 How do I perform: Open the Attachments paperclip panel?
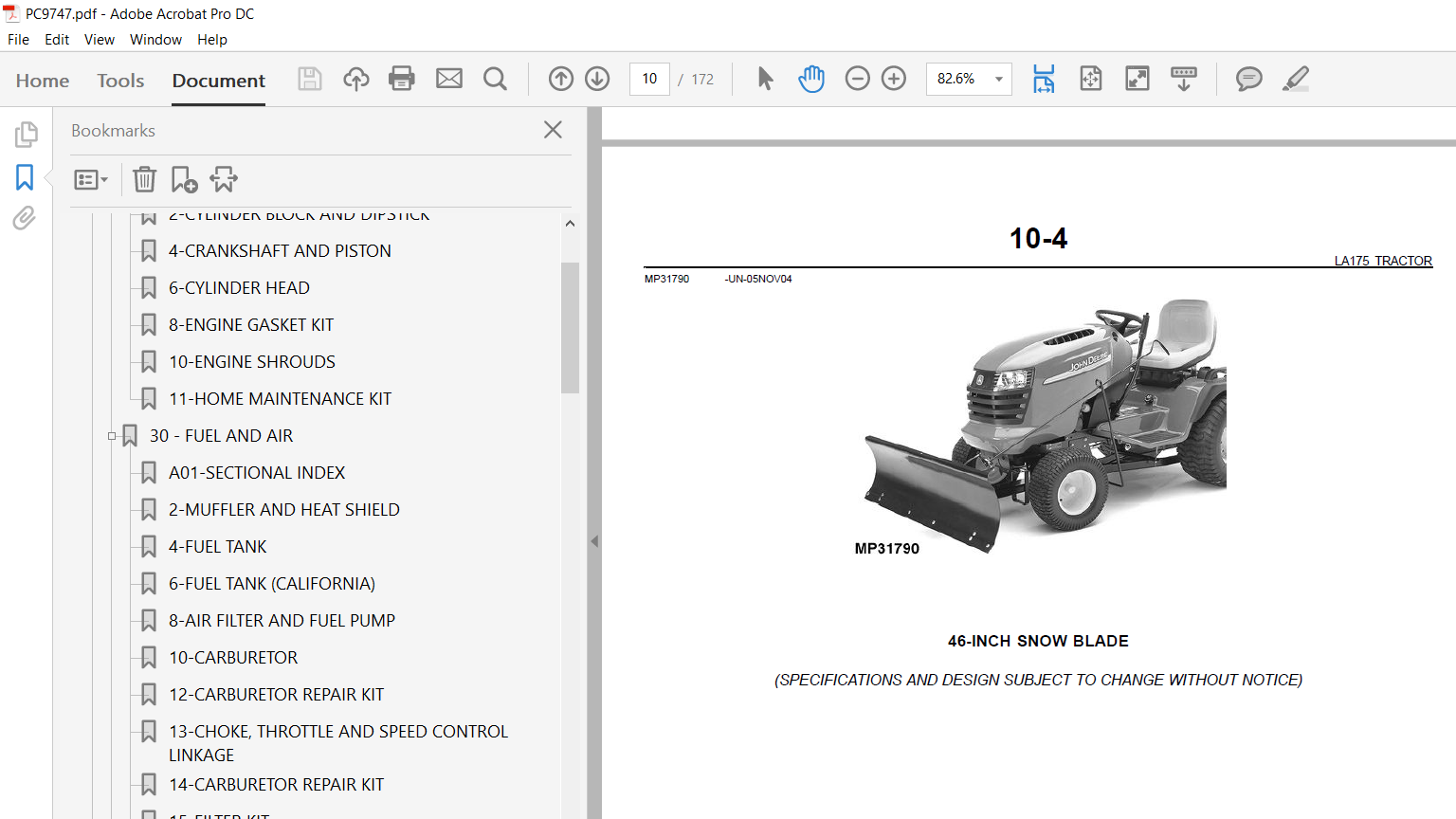(25, 219)
